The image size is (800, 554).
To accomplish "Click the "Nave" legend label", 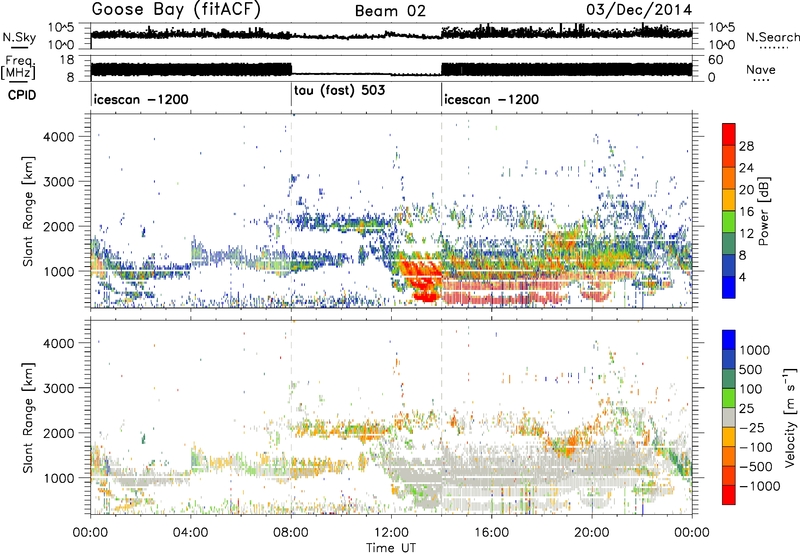I will coord(760,69).
